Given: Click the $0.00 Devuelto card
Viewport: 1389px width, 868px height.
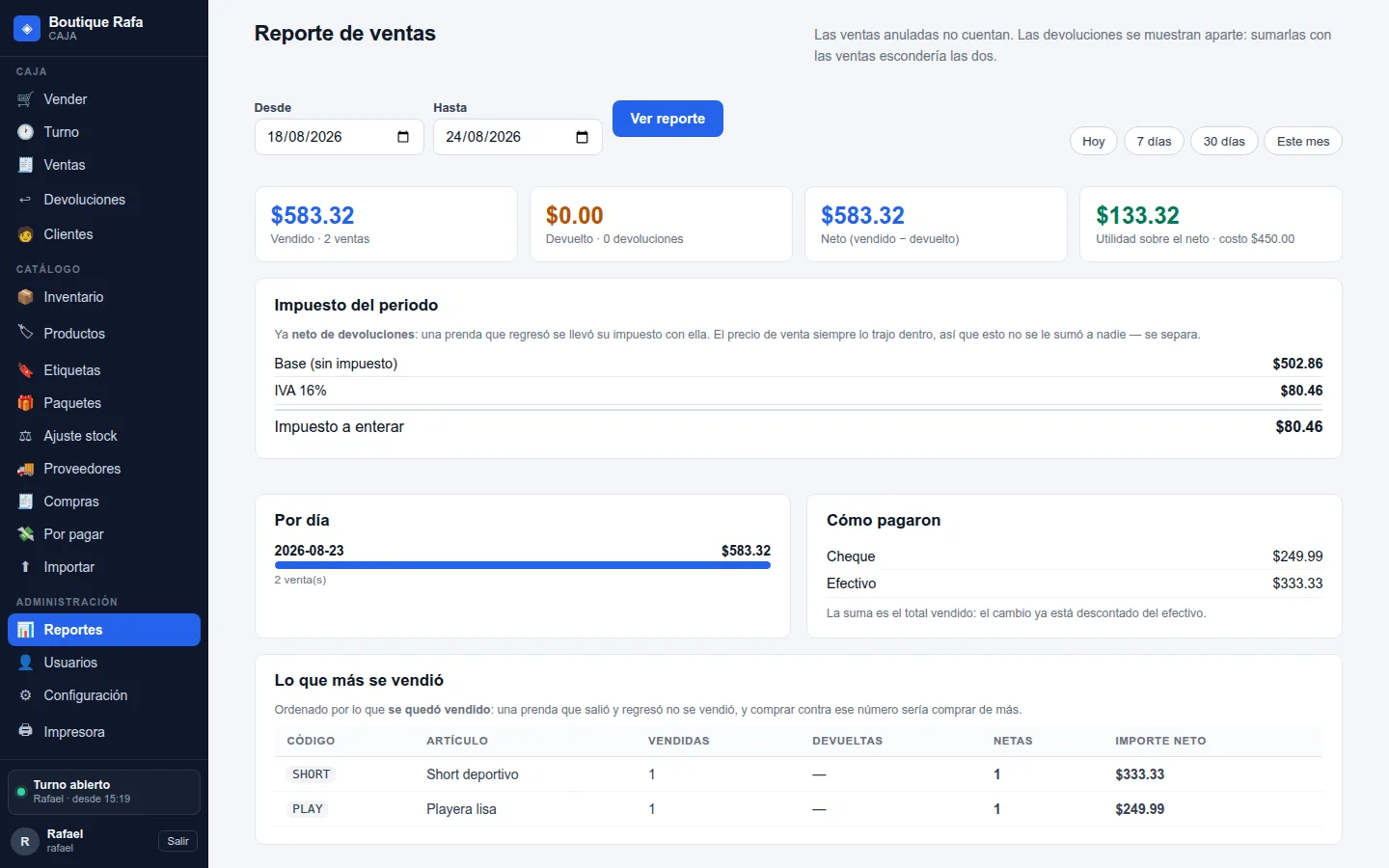Looking at the screenshot, I should click(x=661, y=224).
